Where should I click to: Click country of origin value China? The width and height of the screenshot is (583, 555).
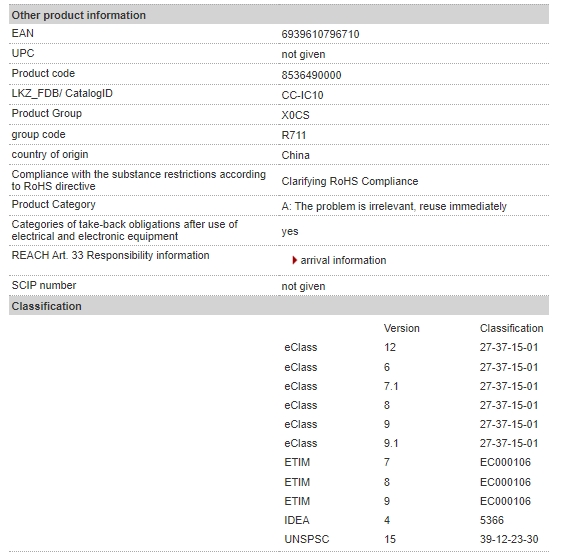point(295,155)
